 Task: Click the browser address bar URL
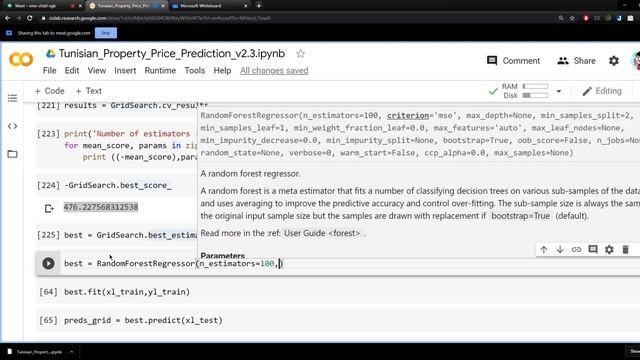coord(160,18)
